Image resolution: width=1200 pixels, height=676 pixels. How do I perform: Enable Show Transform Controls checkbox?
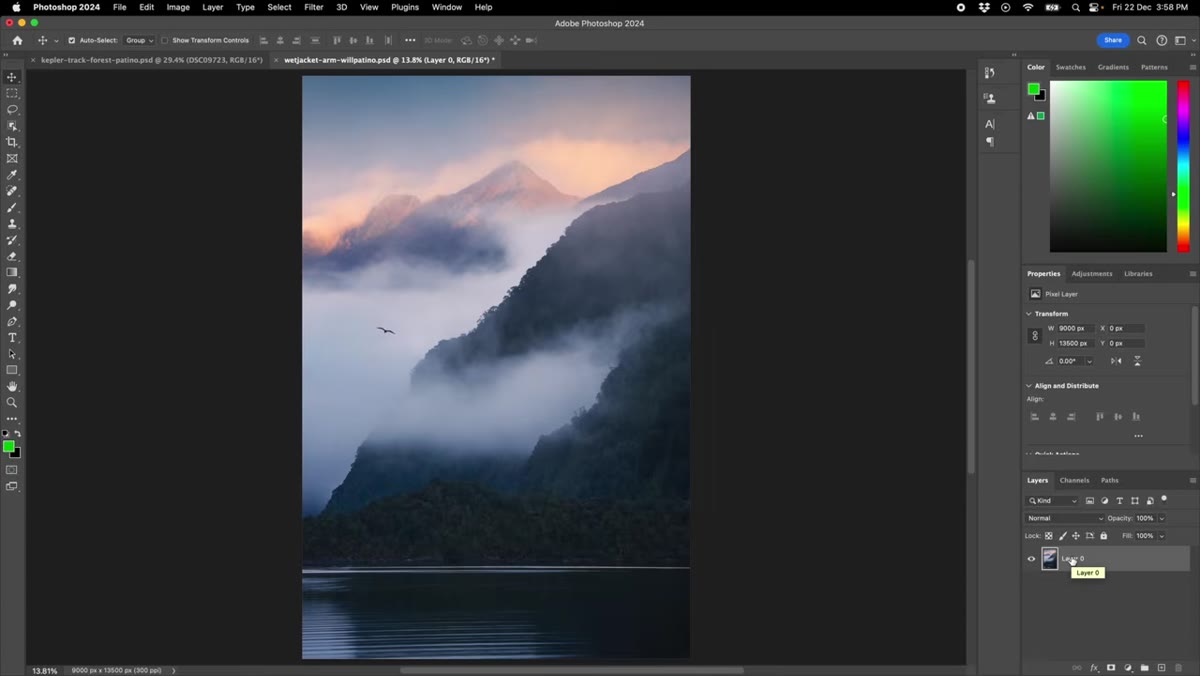tap(164, 40)
